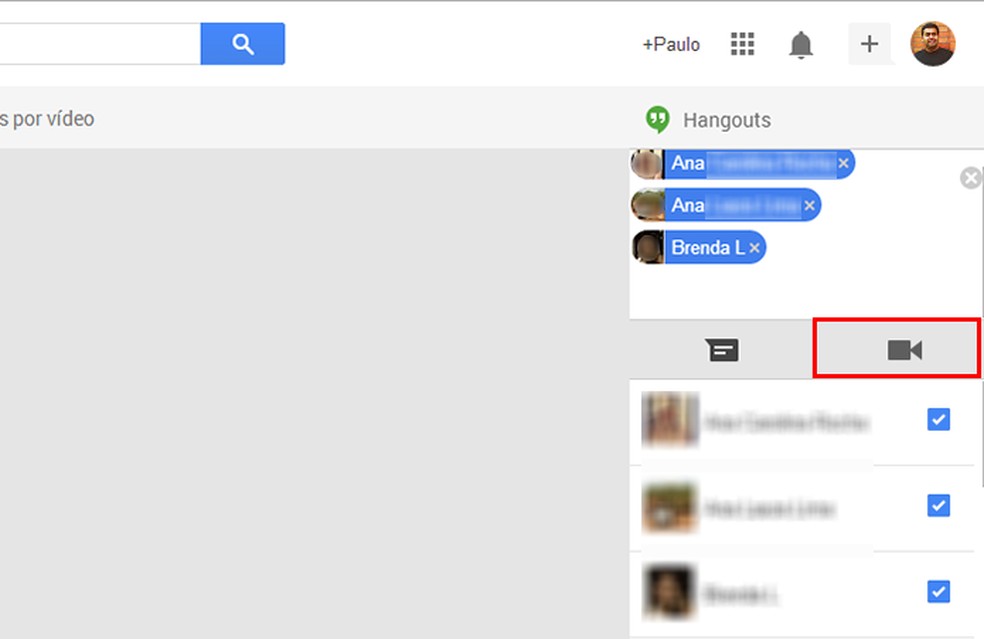Start text message conversation icon
This screenshot has height=639, width=984.
point(722,350)
